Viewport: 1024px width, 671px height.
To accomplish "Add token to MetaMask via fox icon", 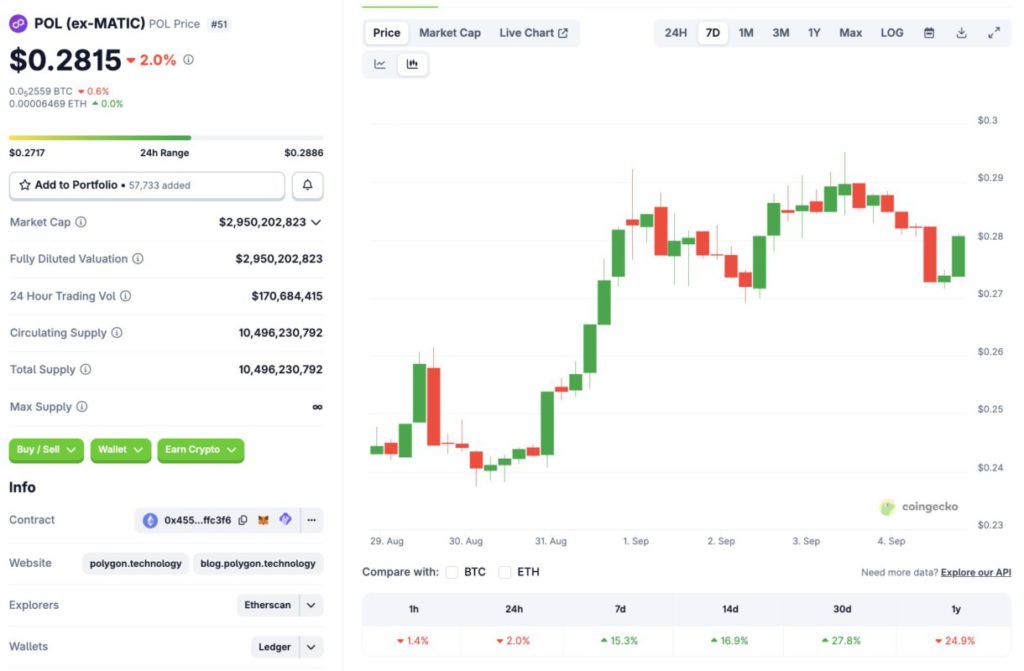I will tap(264, 520).
